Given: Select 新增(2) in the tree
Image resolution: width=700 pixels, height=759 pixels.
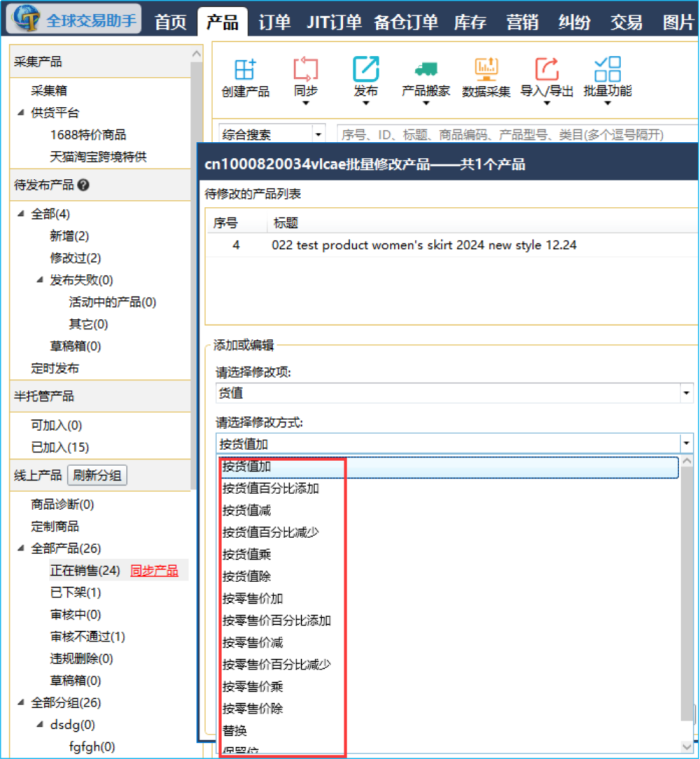Looking at the screenshot, I should point(70,236).
